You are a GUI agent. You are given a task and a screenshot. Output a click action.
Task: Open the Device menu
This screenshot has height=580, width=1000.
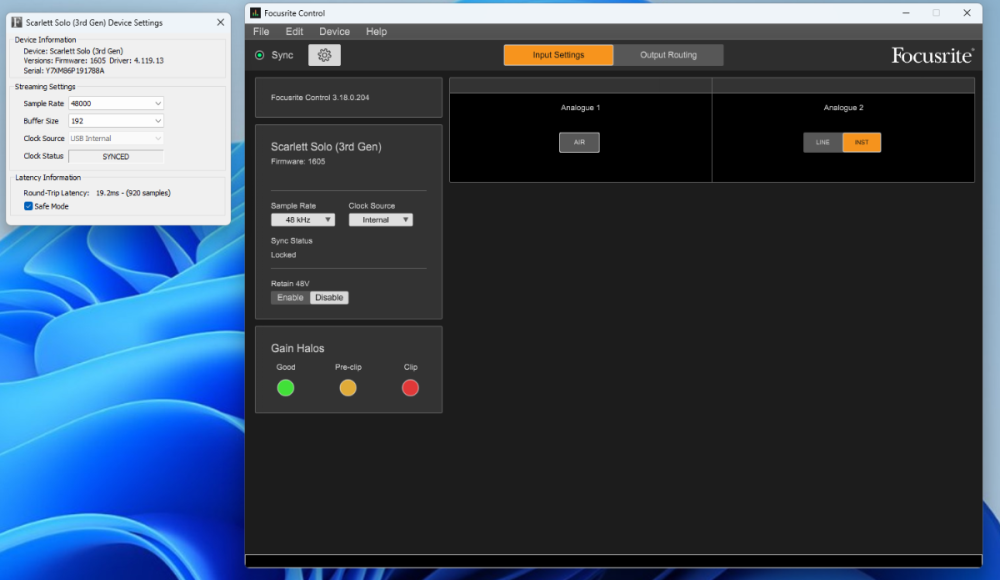[x=334, y=31]
